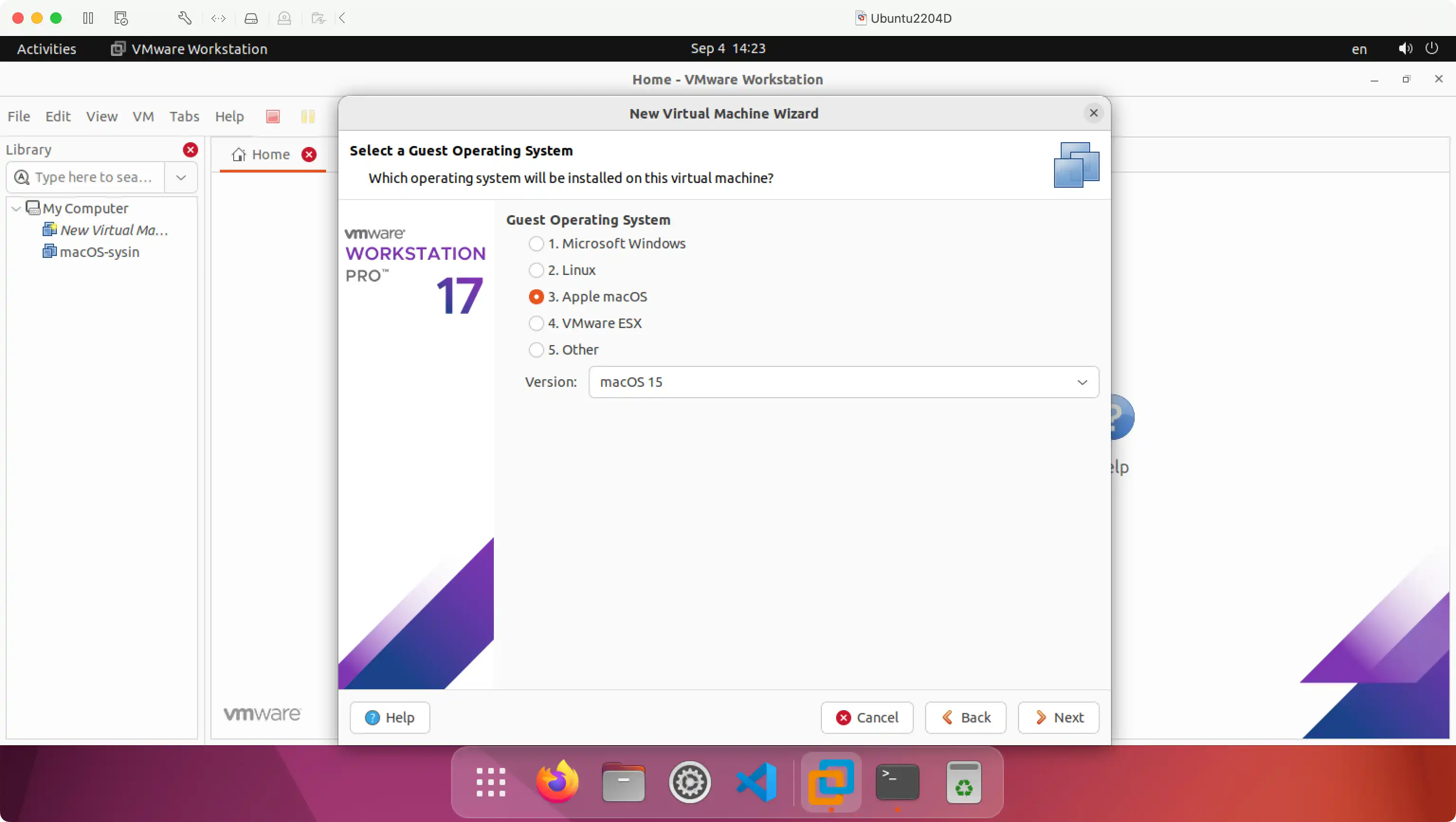1456x822 pixels.
Task: Click the Terminal app icon in dock
Action: point(897,781)
